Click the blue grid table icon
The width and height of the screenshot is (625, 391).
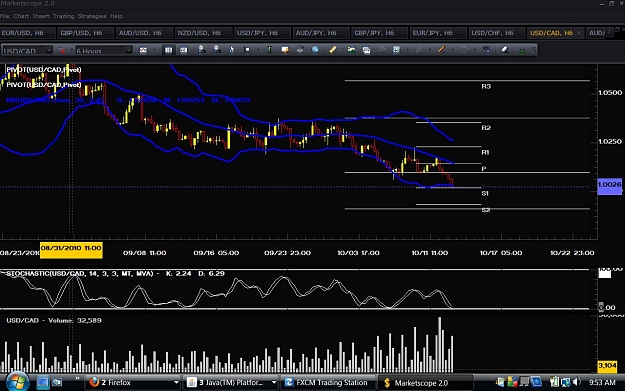tap(396, 50)
